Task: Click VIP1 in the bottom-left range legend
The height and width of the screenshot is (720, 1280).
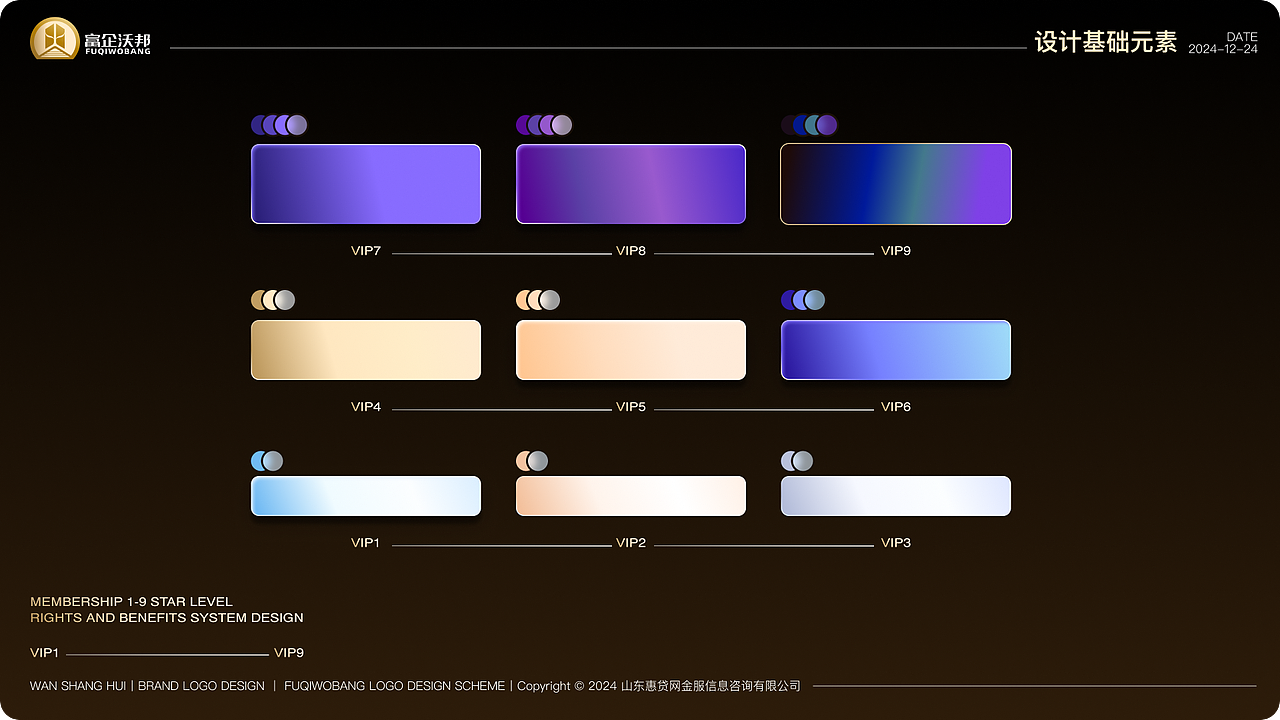Action: coord(45,653)
